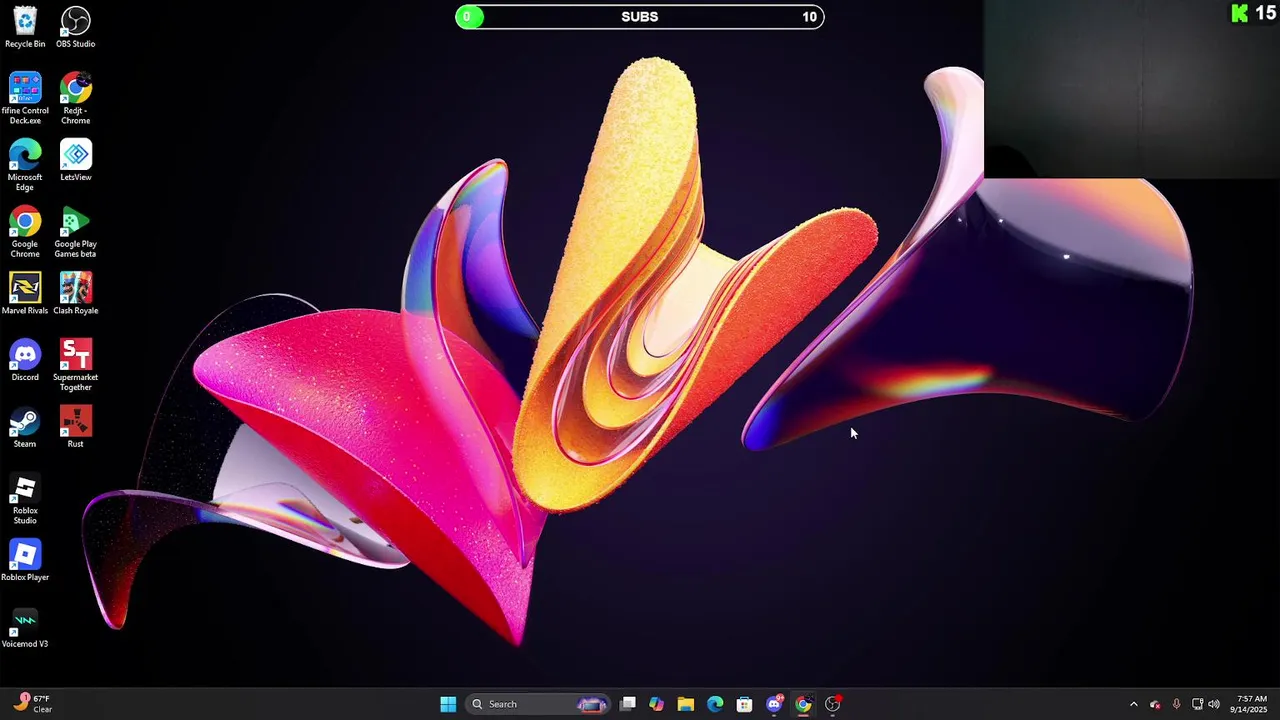Select the Voicemod V3 desktop icon
The image size is (1280, 720).
[25, 628]
